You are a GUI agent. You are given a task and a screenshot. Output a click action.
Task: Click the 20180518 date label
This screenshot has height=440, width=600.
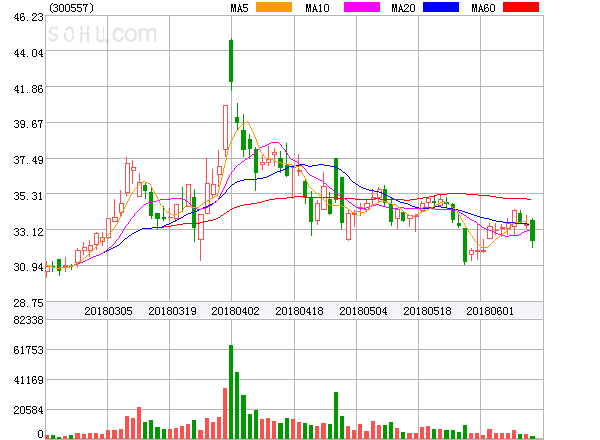(427, 311)
